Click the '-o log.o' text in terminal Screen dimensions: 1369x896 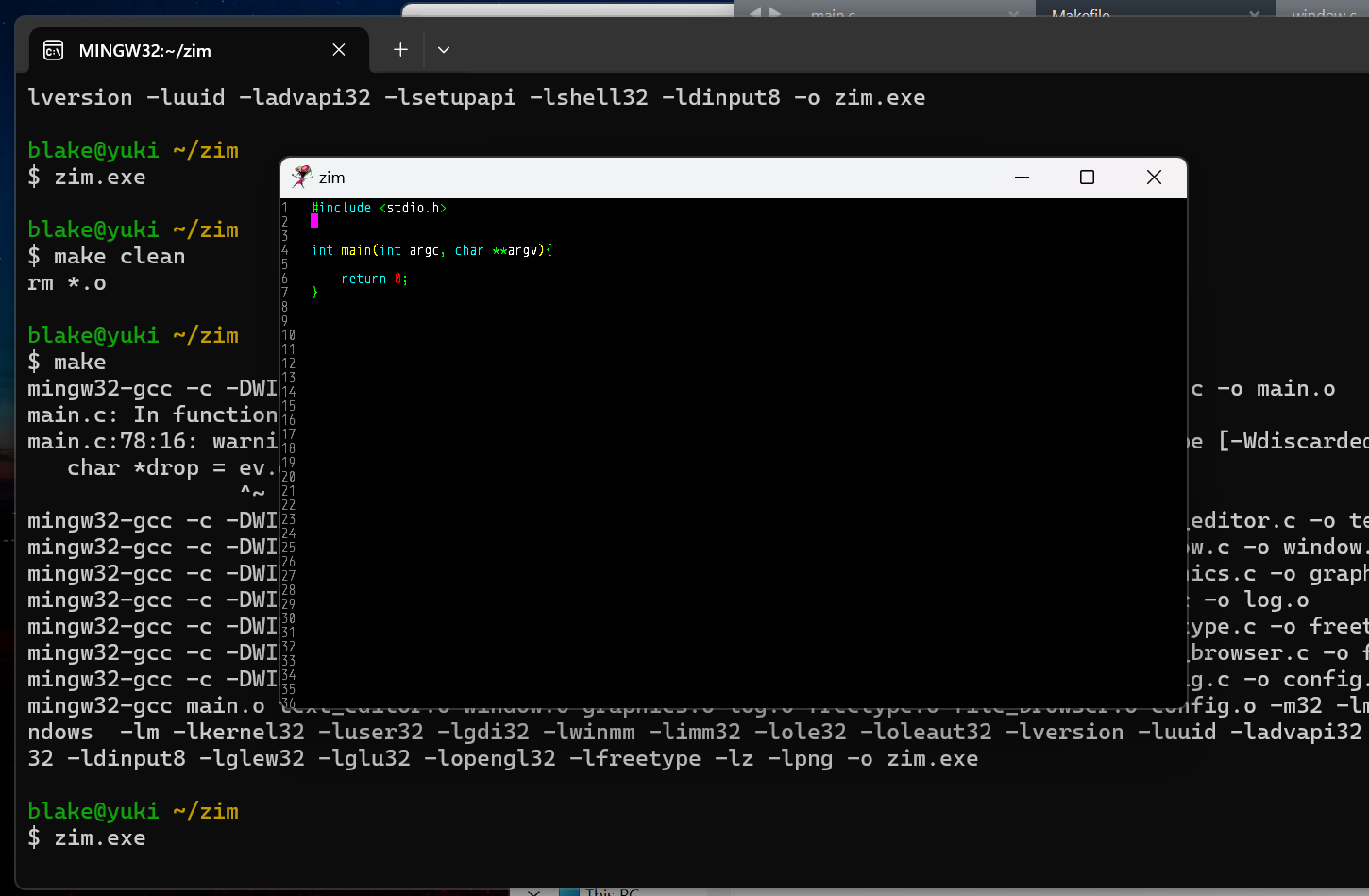point(1256,600)
